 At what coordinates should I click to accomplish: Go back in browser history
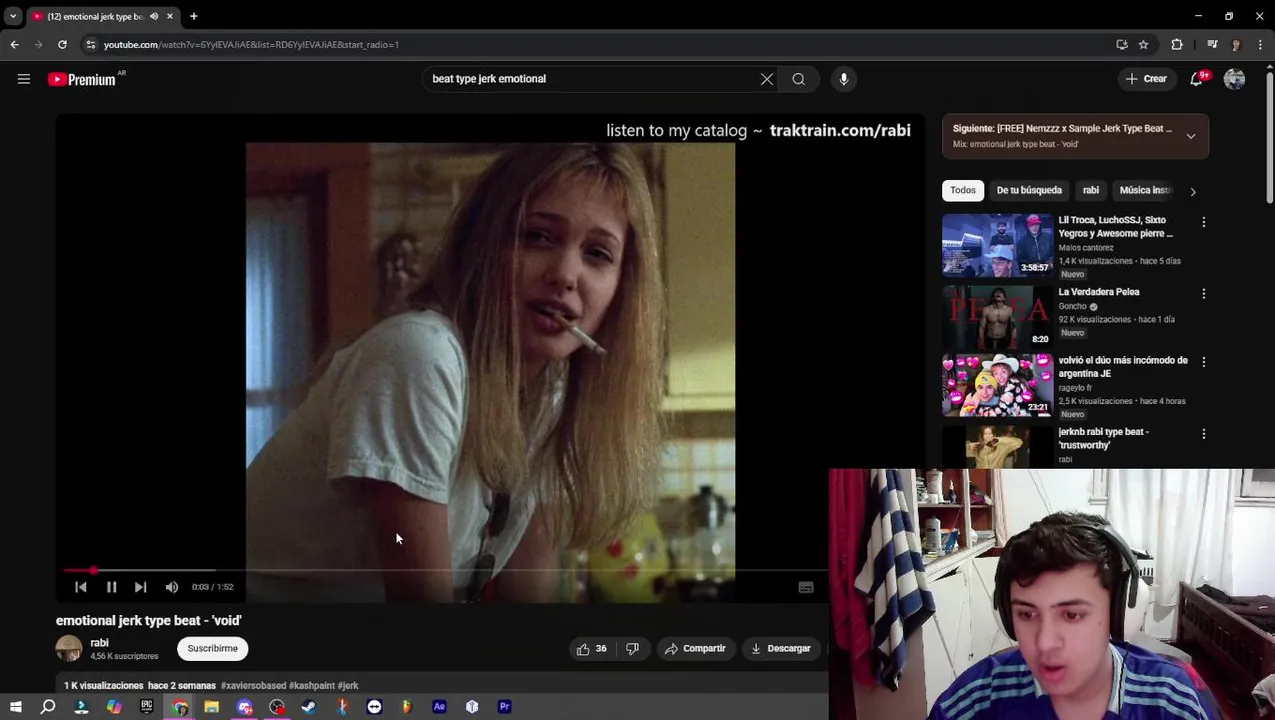pyautogui.click(x=14, y=44)
